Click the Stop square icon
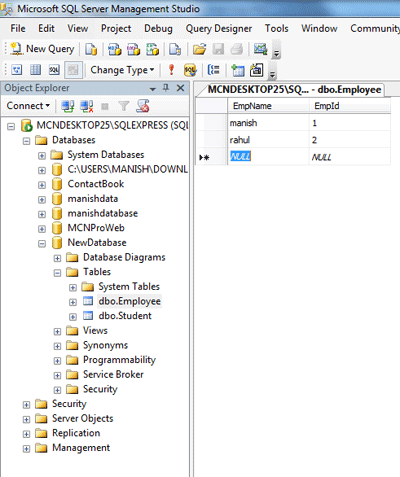The height and width of the screenshot is (477, 400). click(105, 106)
